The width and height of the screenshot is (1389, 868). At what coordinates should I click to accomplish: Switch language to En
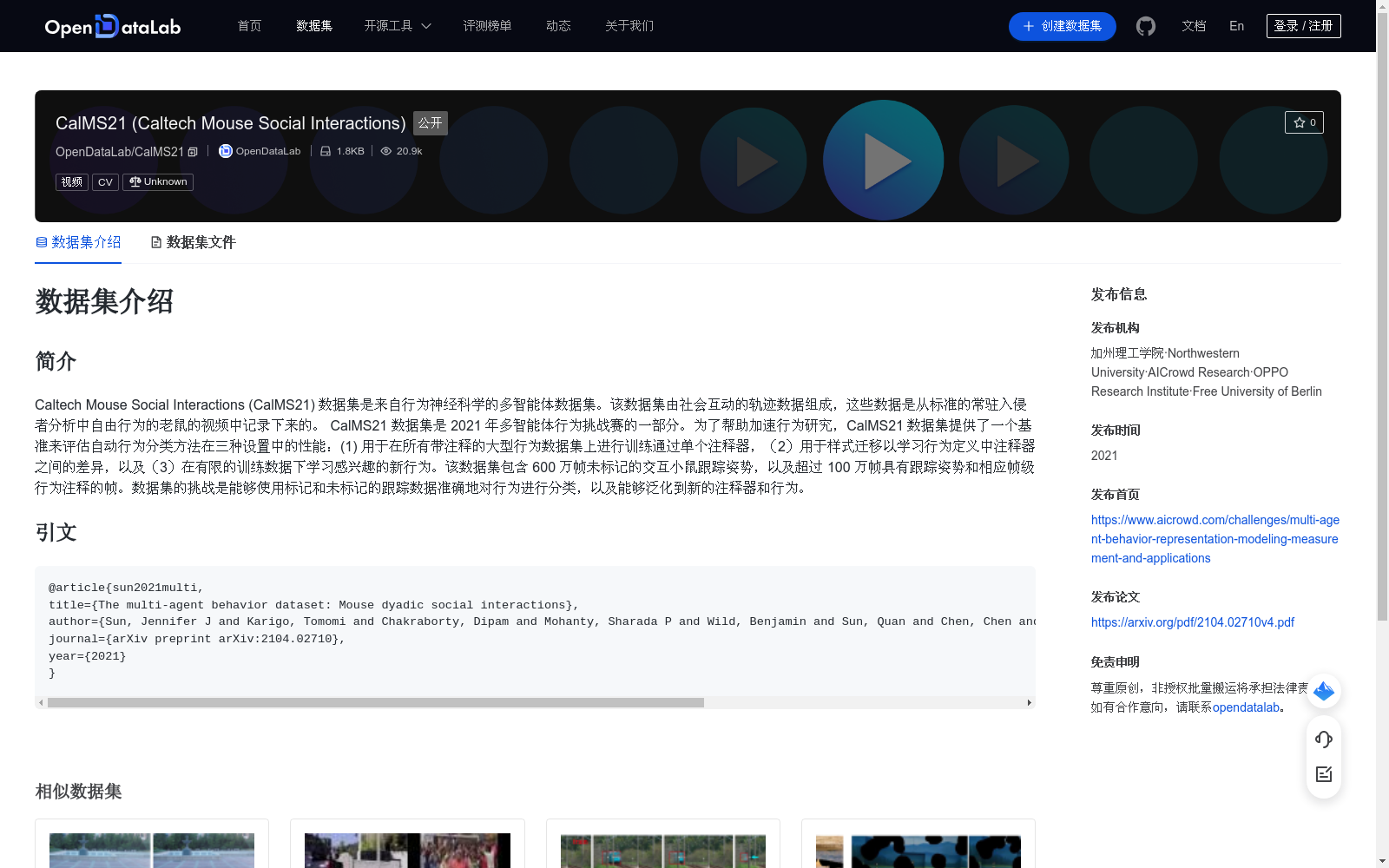(x=1237, y=26)
